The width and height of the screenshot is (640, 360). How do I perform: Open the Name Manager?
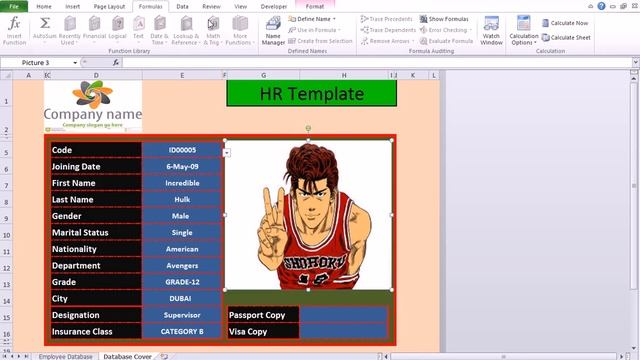point(273,30)
